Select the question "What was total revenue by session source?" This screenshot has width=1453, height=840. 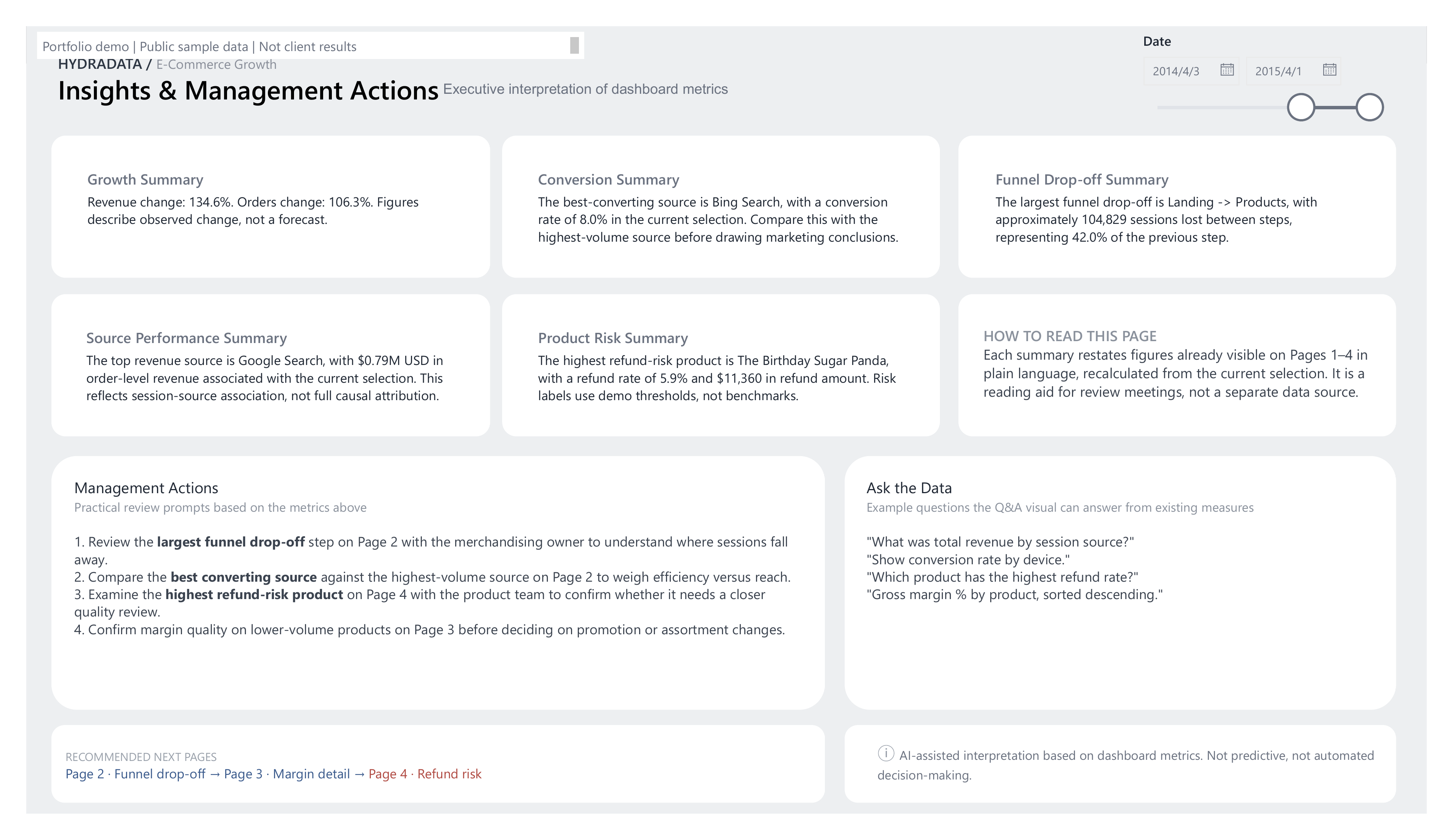[x=1000, y=542]
